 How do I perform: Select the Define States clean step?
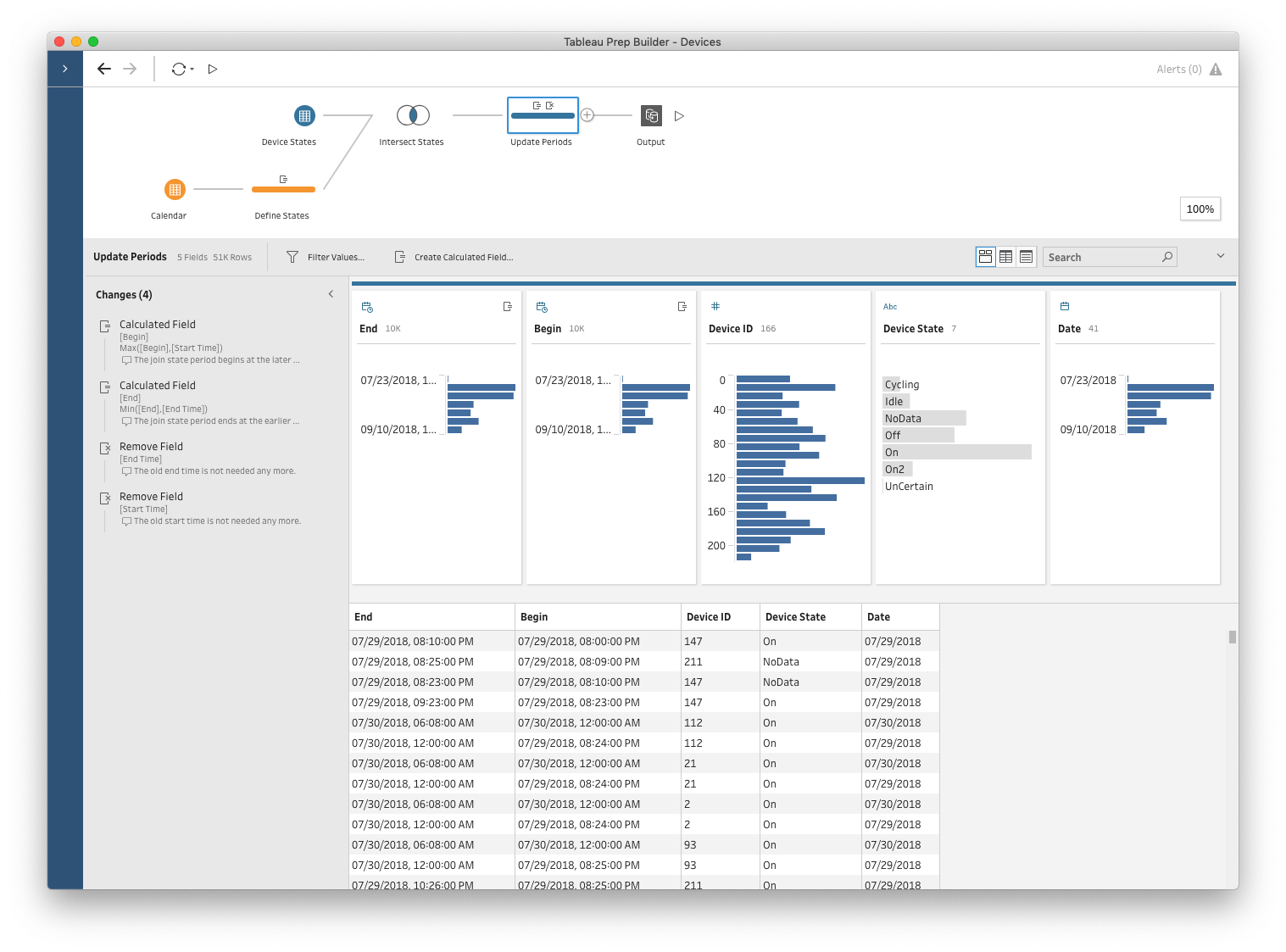pos(283,188)
